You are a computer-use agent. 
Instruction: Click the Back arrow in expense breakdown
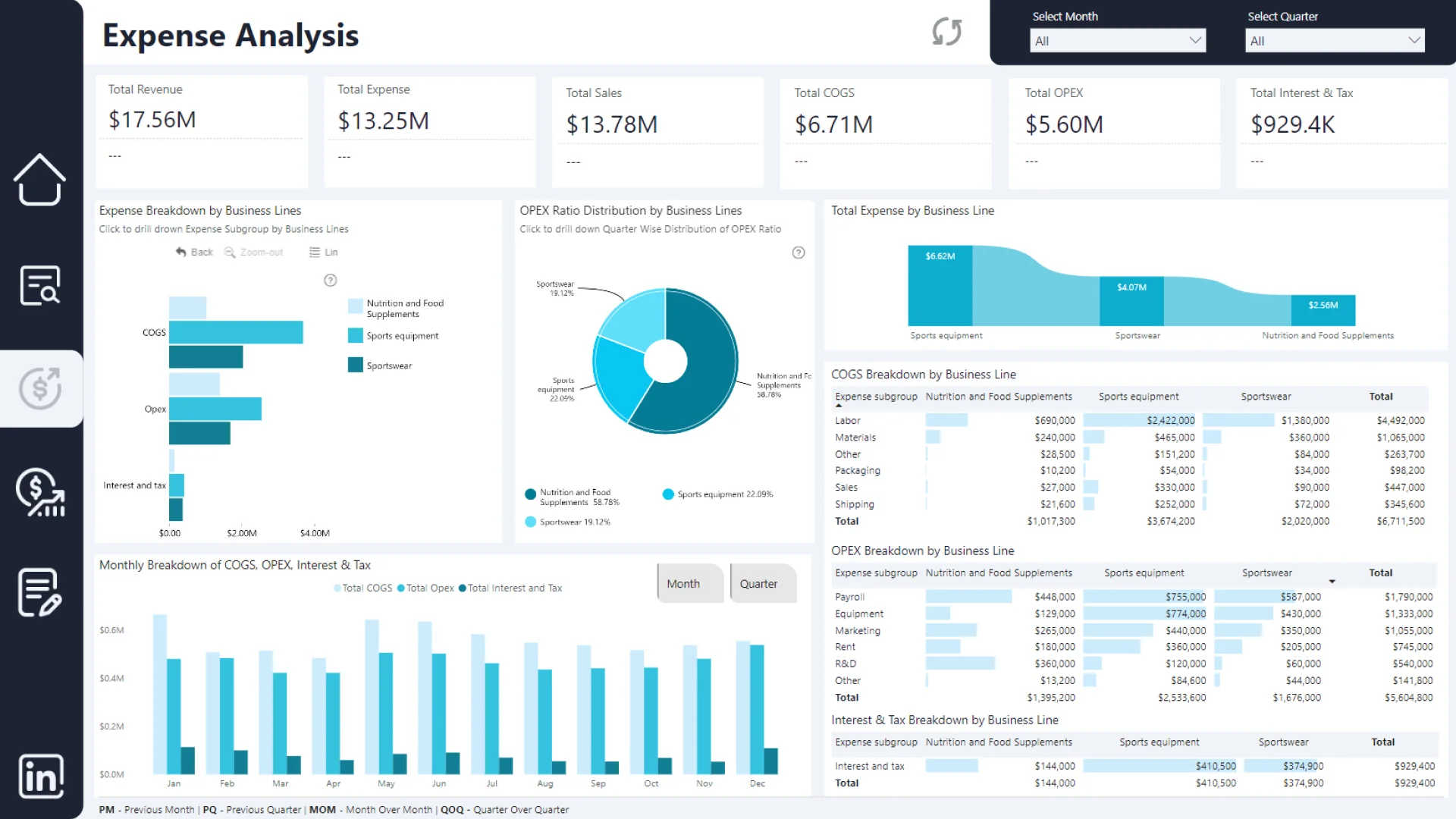180,252
